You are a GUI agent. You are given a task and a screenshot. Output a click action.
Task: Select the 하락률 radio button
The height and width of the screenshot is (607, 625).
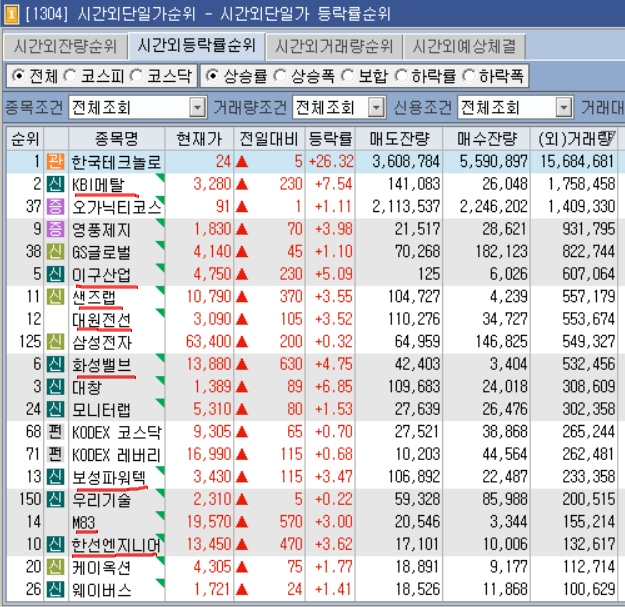(x=401, y=75)
